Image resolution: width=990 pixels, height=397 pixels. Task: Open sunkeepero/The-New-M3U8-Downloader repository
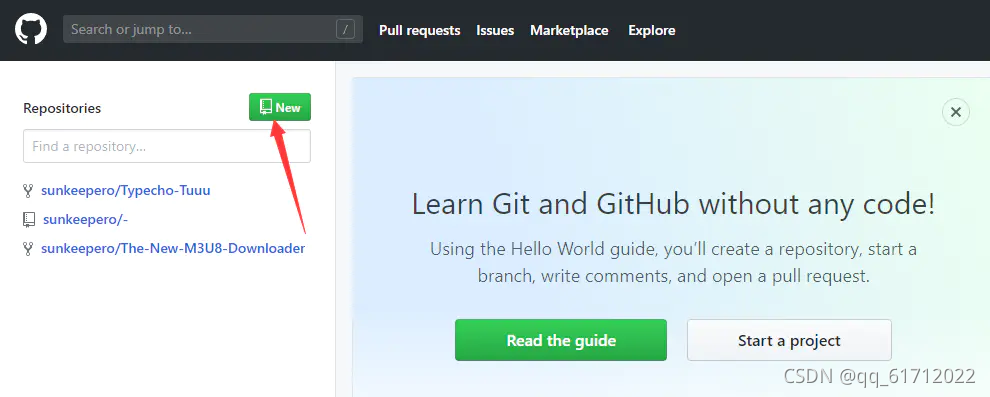pyautogui.click(x=173, y=249)
